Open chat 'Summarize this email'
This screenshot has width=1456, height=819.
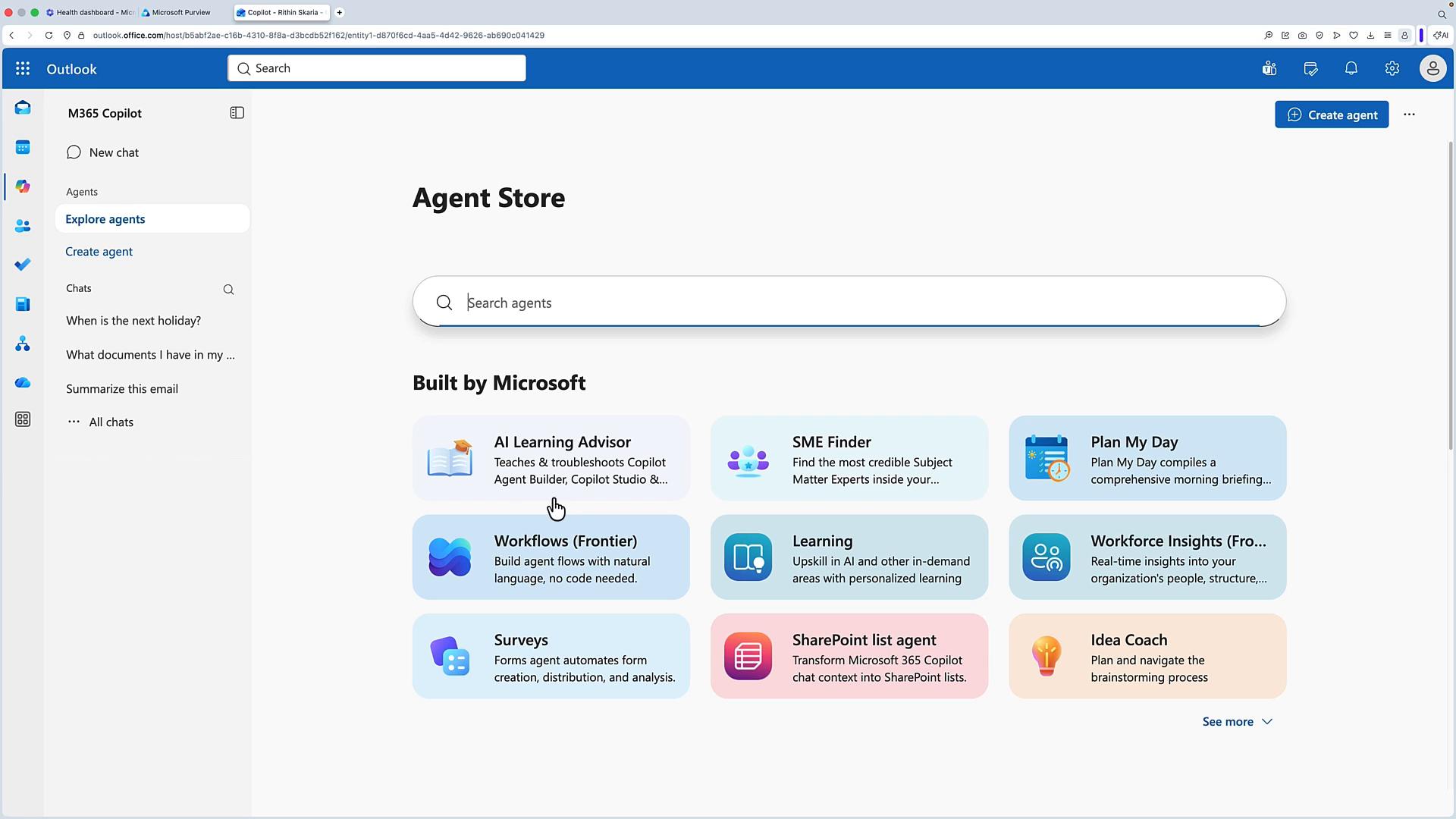point(122,389)
